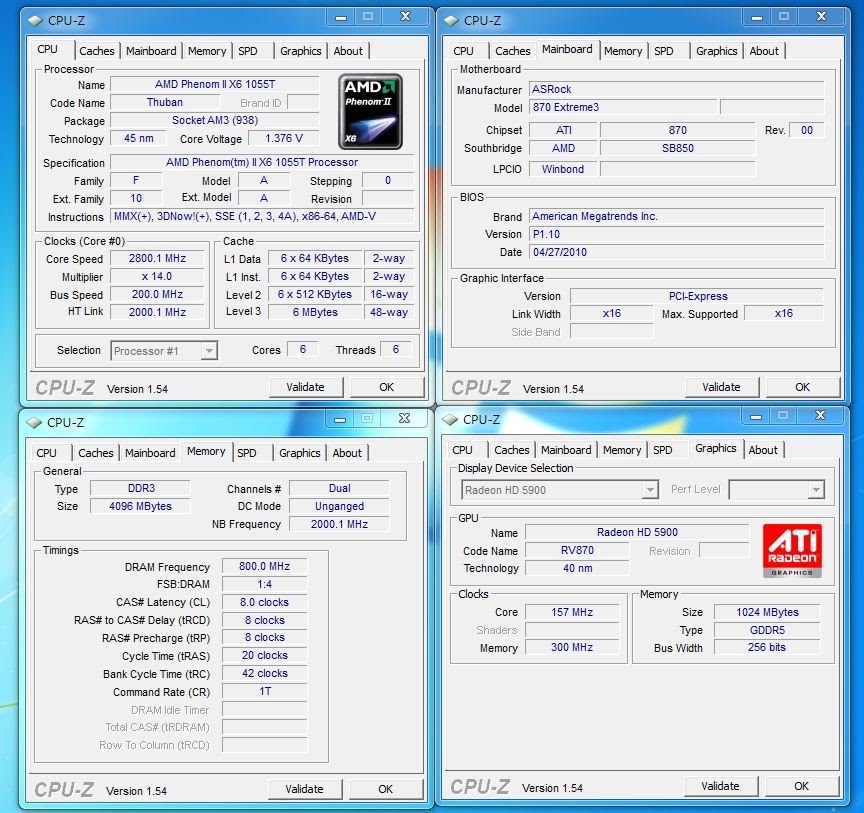
Task: Click the Core Speed value 2800.1 MHz
Action: (x=158, y=259)
